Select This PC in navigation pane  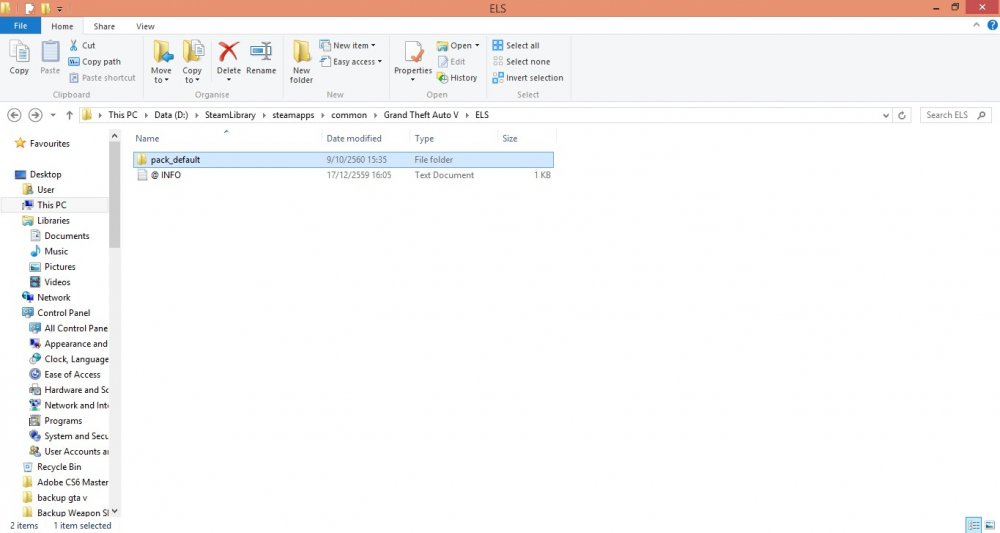click(44, 205)
